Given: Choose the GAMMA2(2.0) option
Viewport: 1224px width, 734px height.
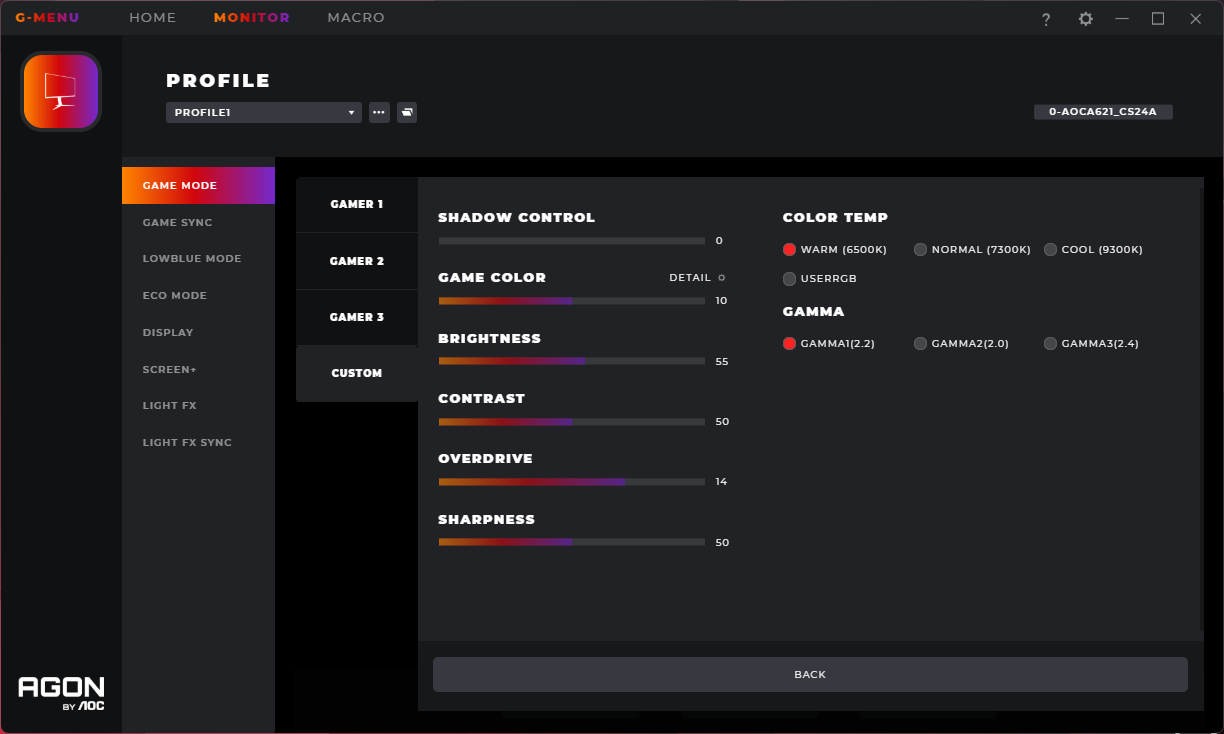Looking at the screenshot, I should point(920,344).
